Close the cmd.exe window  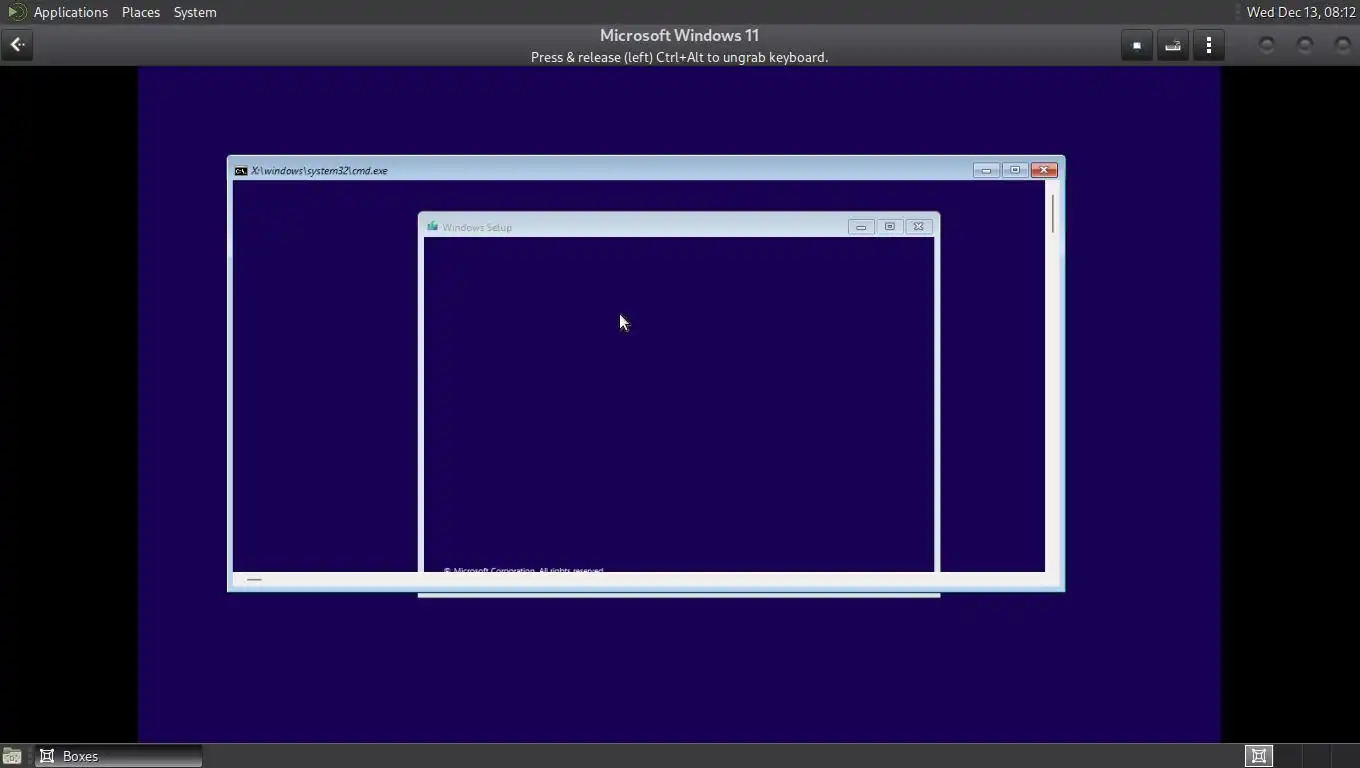1044,170
